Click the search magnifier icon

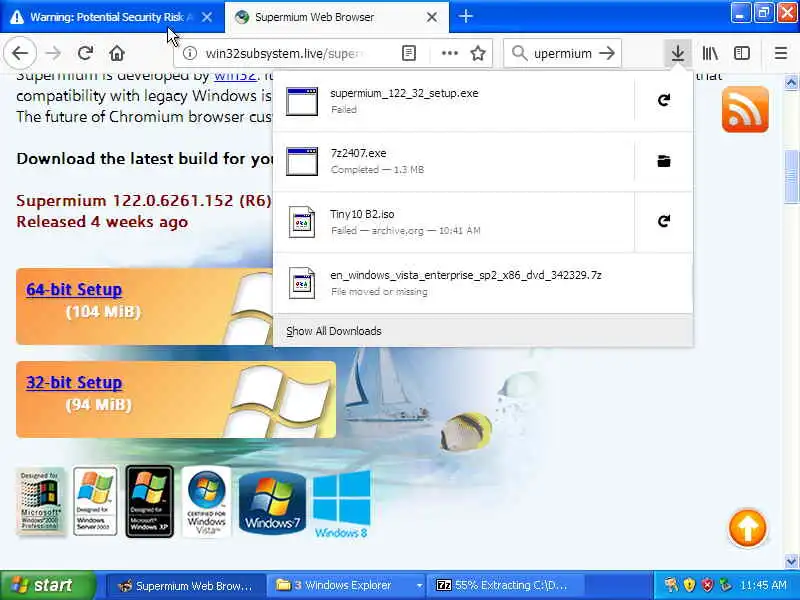(x=519, y=53)
